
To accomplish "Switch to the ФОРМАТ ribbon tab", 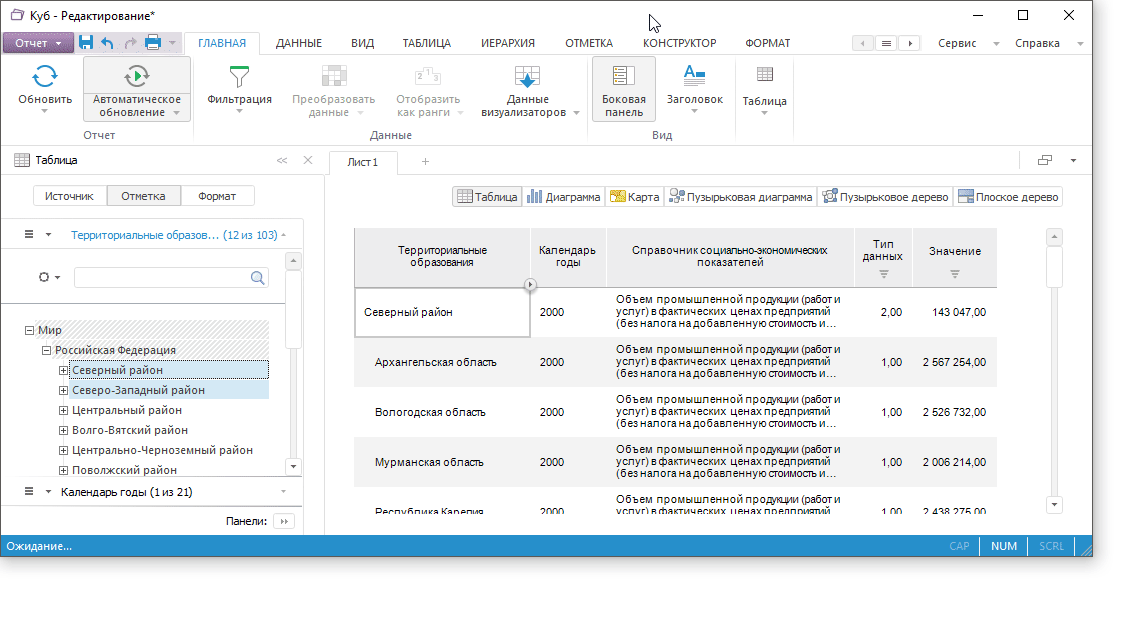I will click(x=767, y=43).
